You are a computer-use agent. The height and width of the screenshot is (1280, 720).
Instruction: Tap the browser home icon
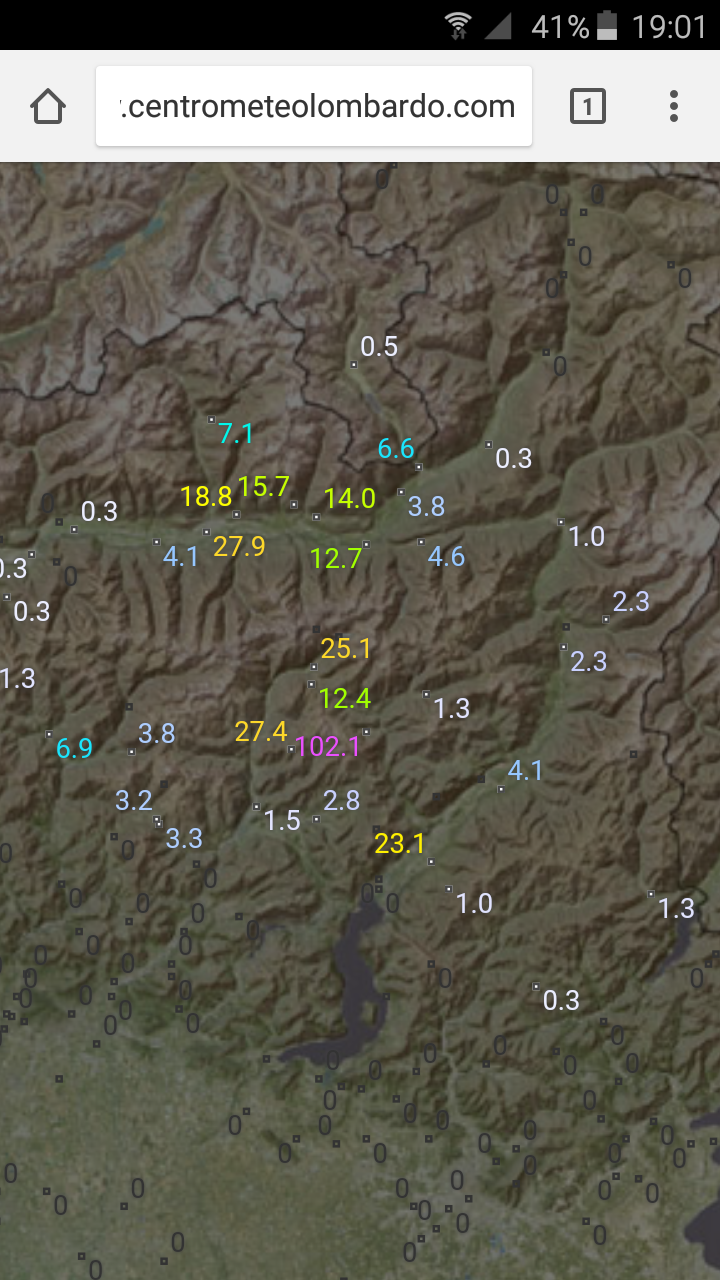(x=48, y=106)
